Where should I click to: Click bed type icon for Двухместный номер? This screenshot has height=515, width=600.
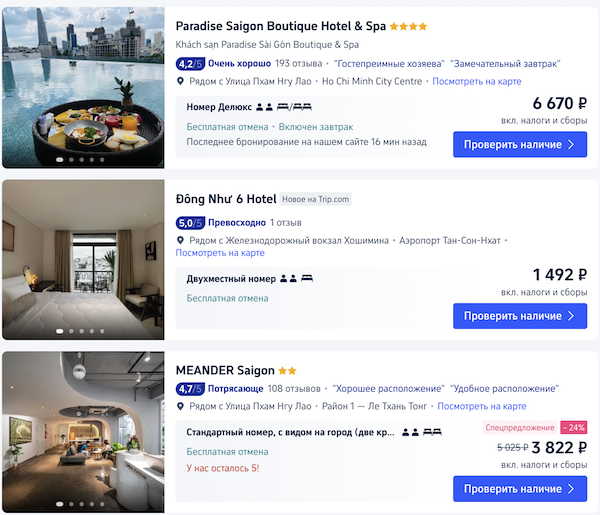pyautogui.click(x=307, y=279)
